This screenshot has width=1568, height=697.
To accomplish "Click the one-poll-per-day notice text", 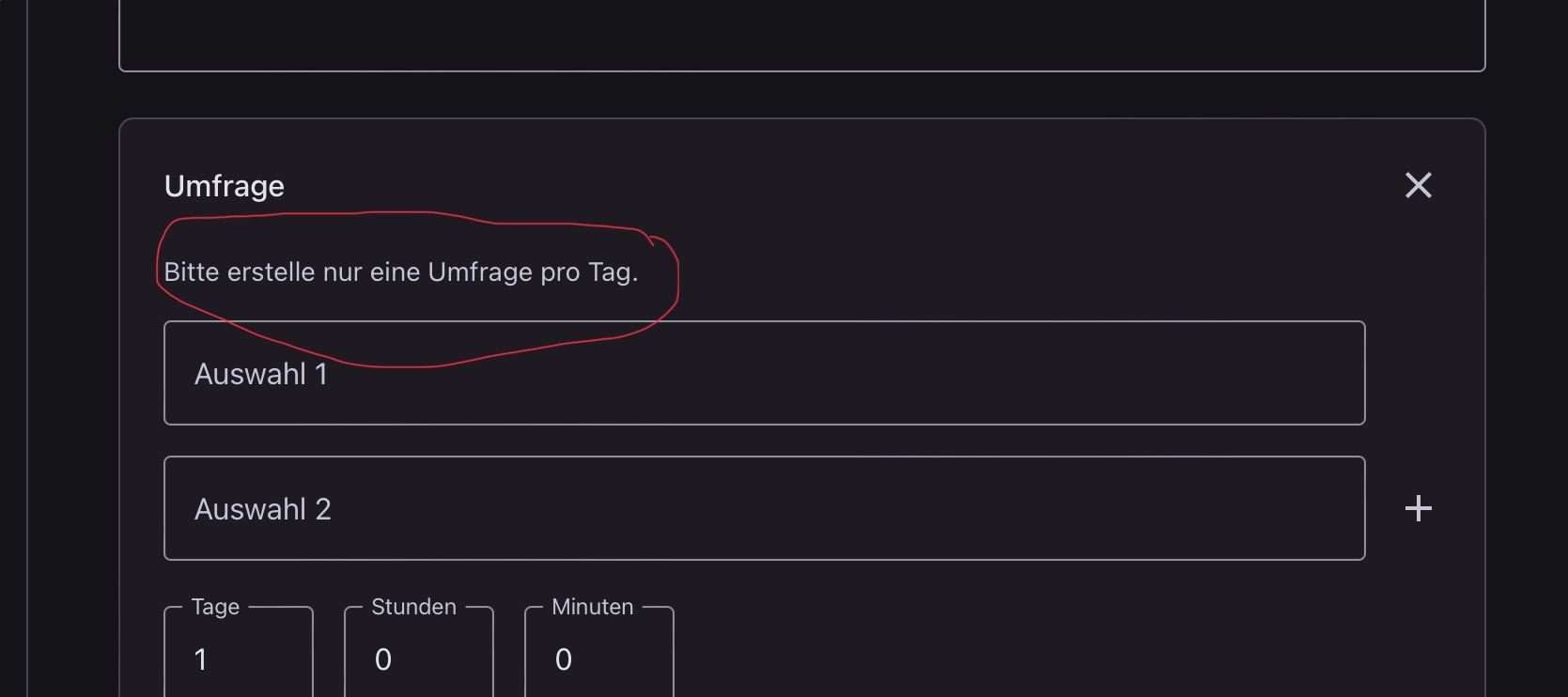I will coord(401,272).
